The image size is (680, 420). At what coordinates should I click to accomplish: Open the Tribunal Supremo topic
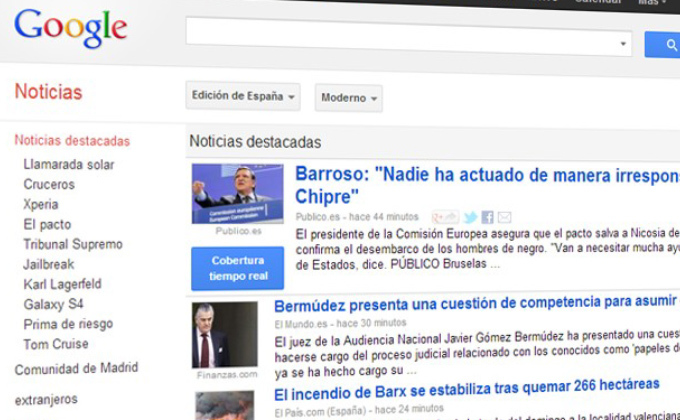tap(73, 244)
